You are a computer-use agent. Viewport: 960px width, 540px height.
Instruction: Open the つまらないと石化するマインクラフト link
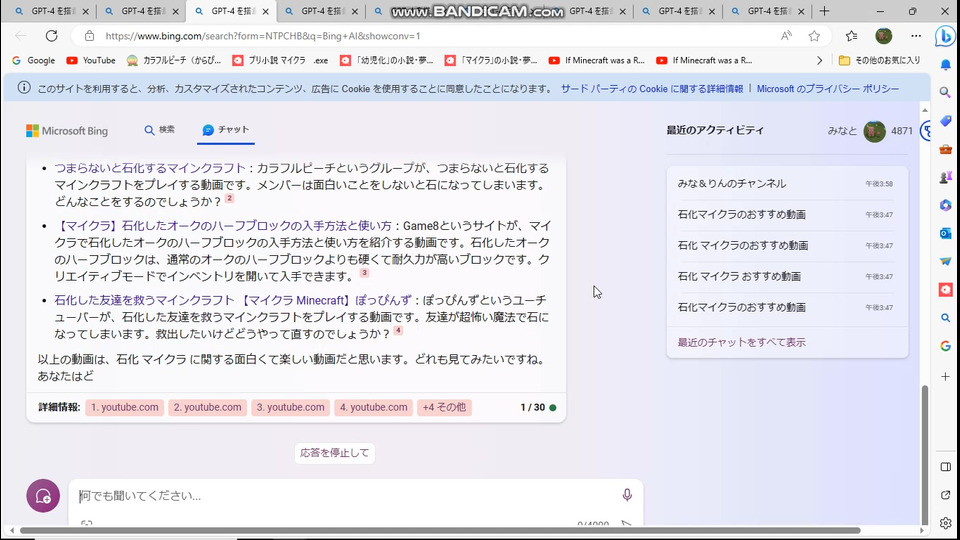pos(150,168)
